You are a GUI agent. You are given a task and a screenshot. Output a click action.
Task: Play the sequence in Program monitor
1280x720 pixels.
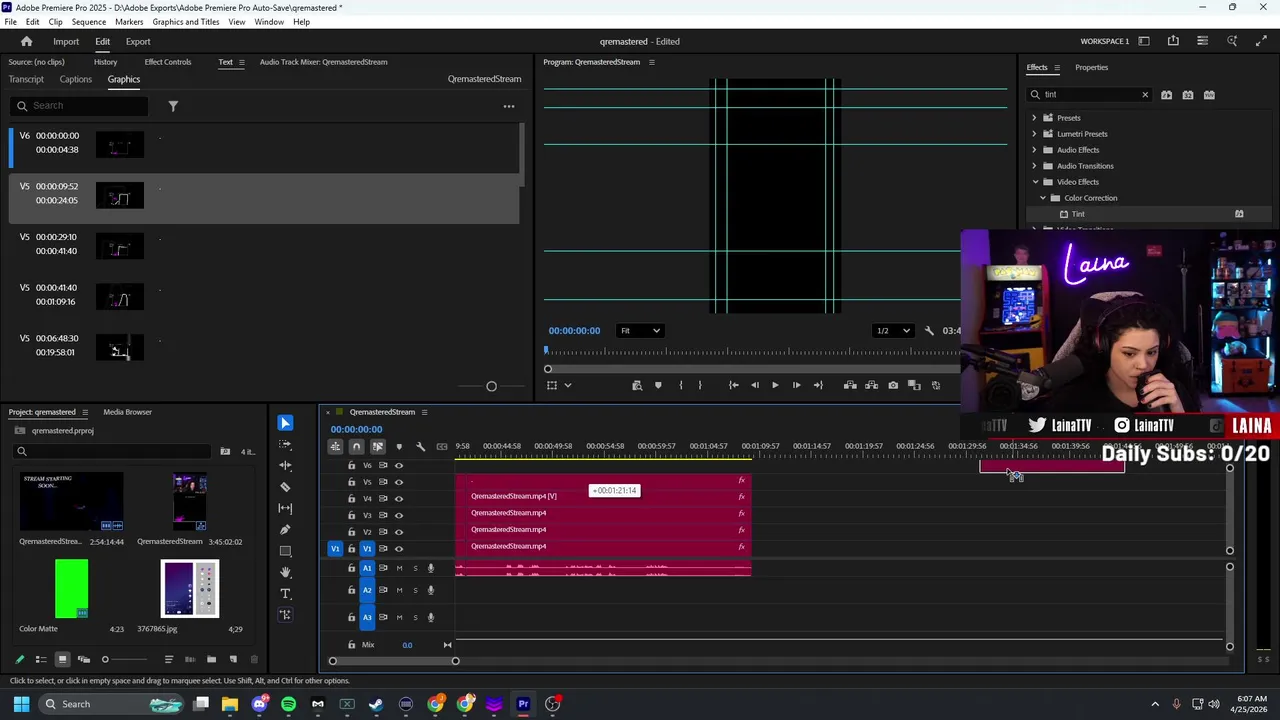click(775, 385)
